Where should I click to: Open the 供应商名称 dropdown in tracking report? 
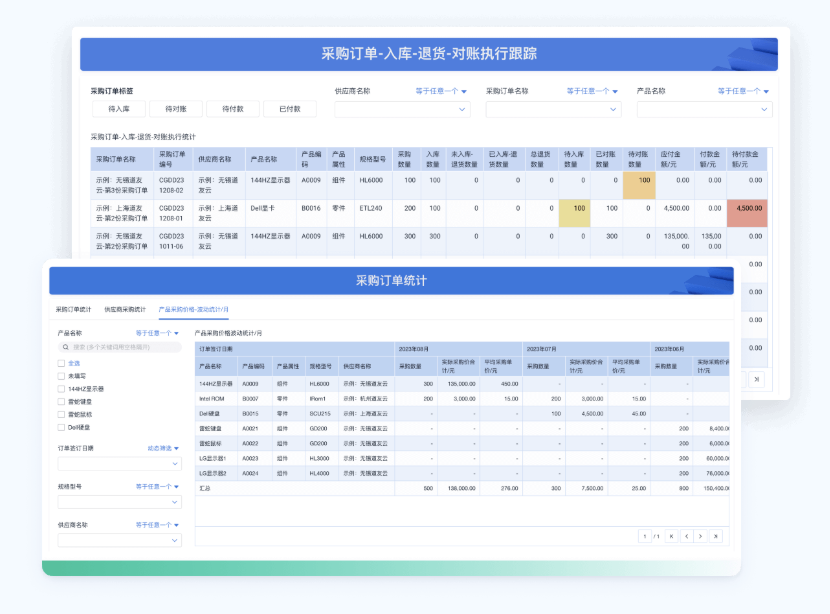462,109
